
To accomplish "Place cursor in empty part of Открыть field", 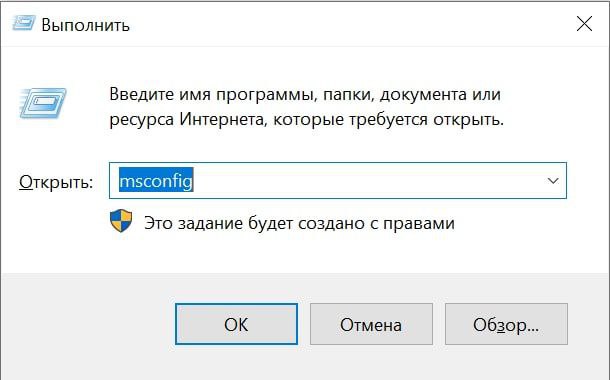I will [366, 181].
